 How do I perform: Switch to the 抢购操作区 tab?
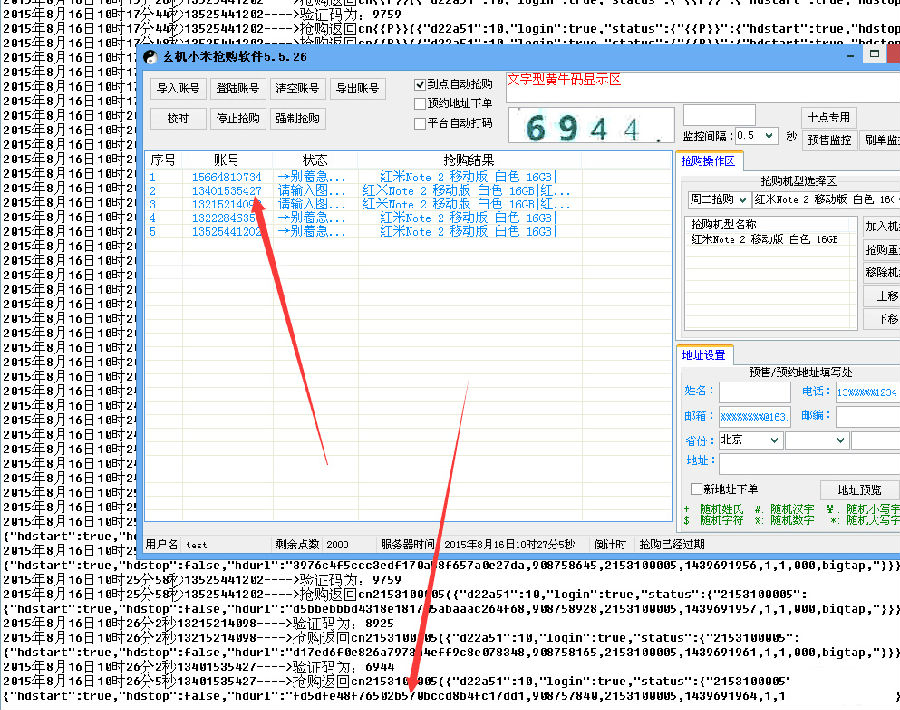(708, 161)
